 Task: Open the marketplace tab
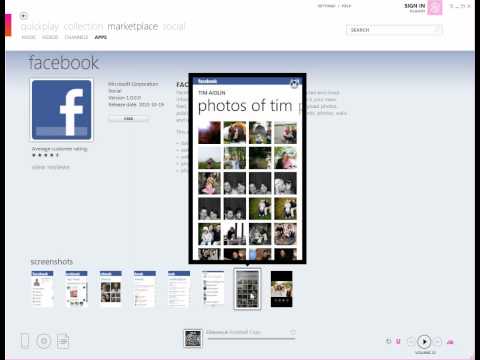tap(133, 26)
